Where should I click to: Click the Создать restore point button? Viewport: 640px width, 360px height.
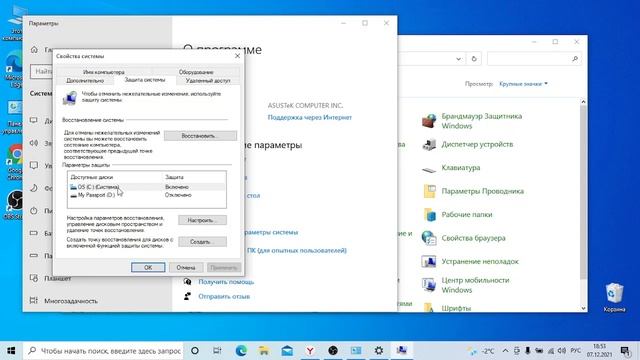click(x=202, y=242)
